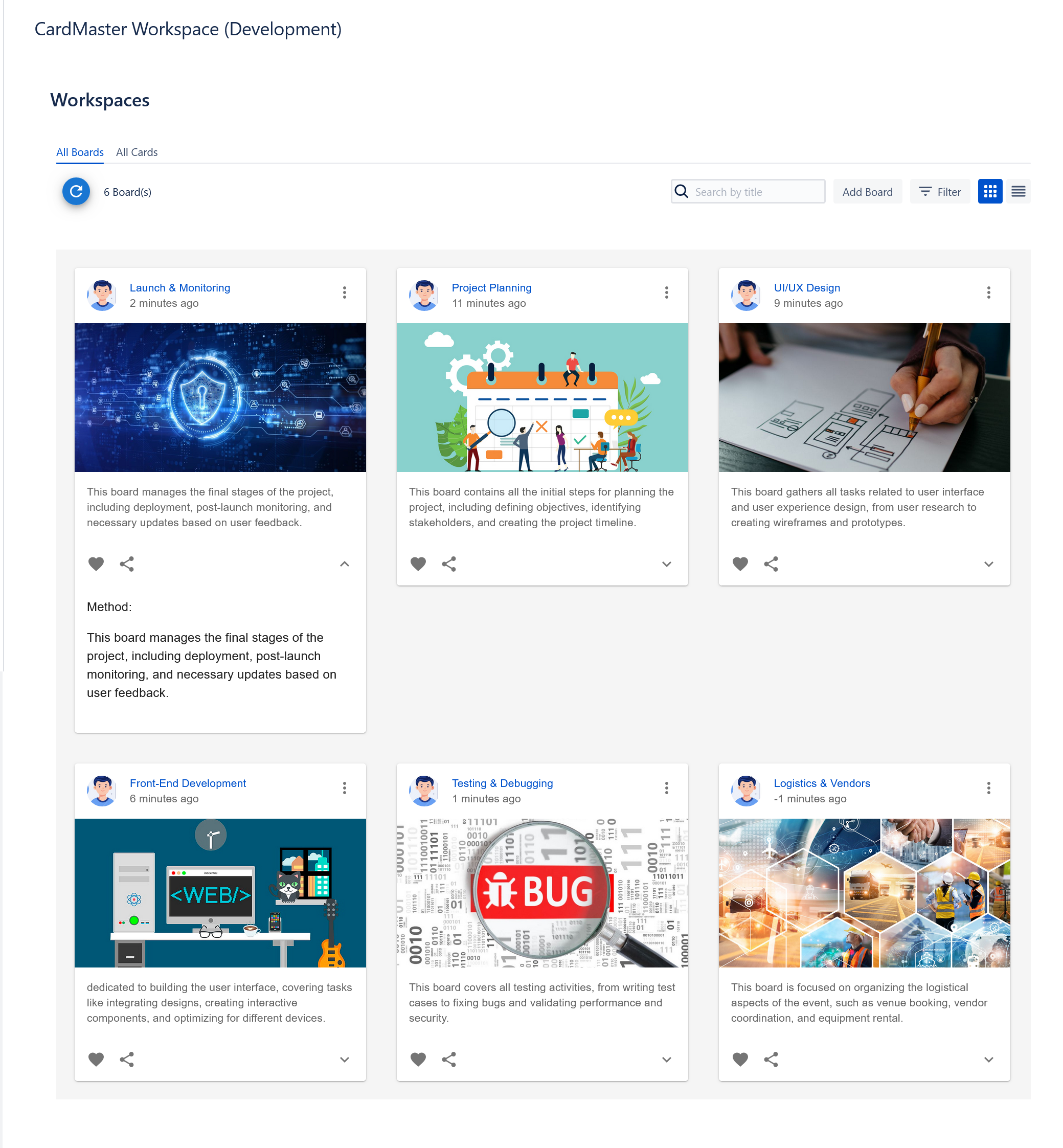Click the refresh boards circular icon
1063x1148 pixels.
click(x=76, y=192)
